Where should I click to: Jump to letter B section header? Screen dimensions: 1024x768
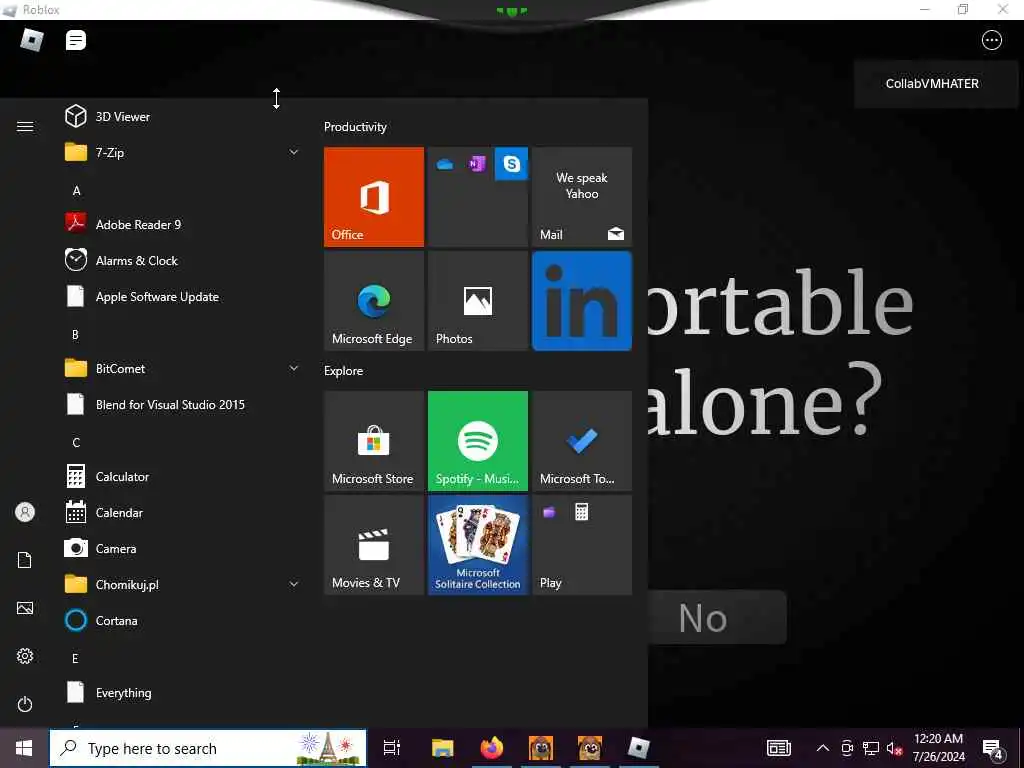point(75,334)
